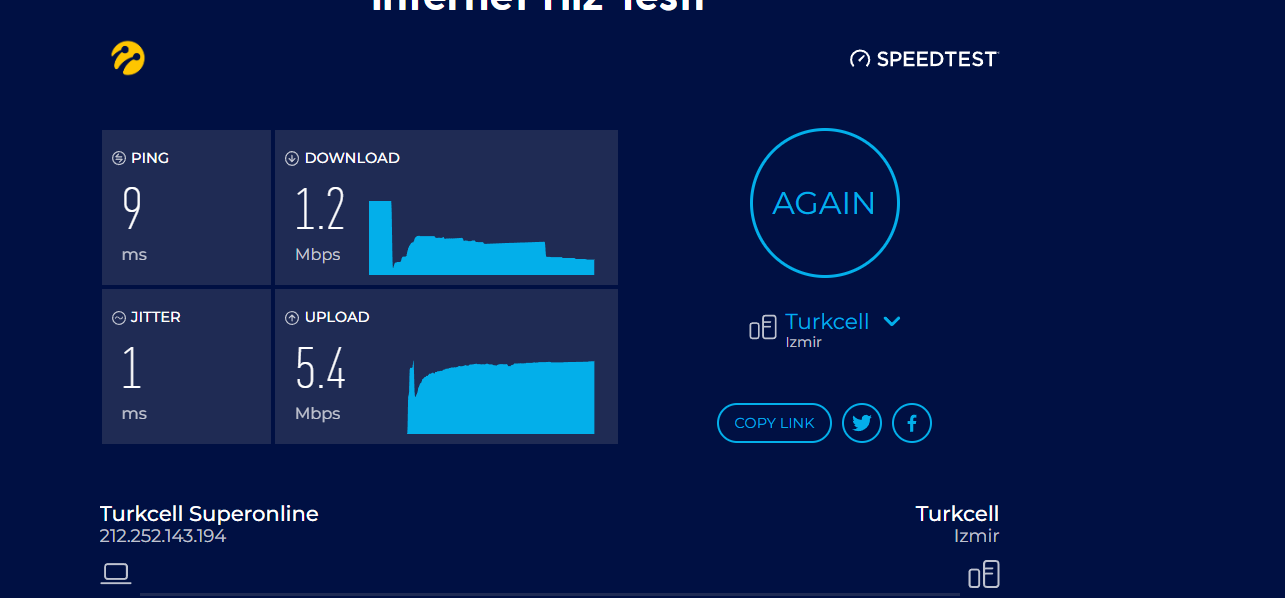This screenshot has width=1285, height=598.
Task: Click the yellow Turkcell logo icon
Action: pyautogui.click(x=128, y=58)
